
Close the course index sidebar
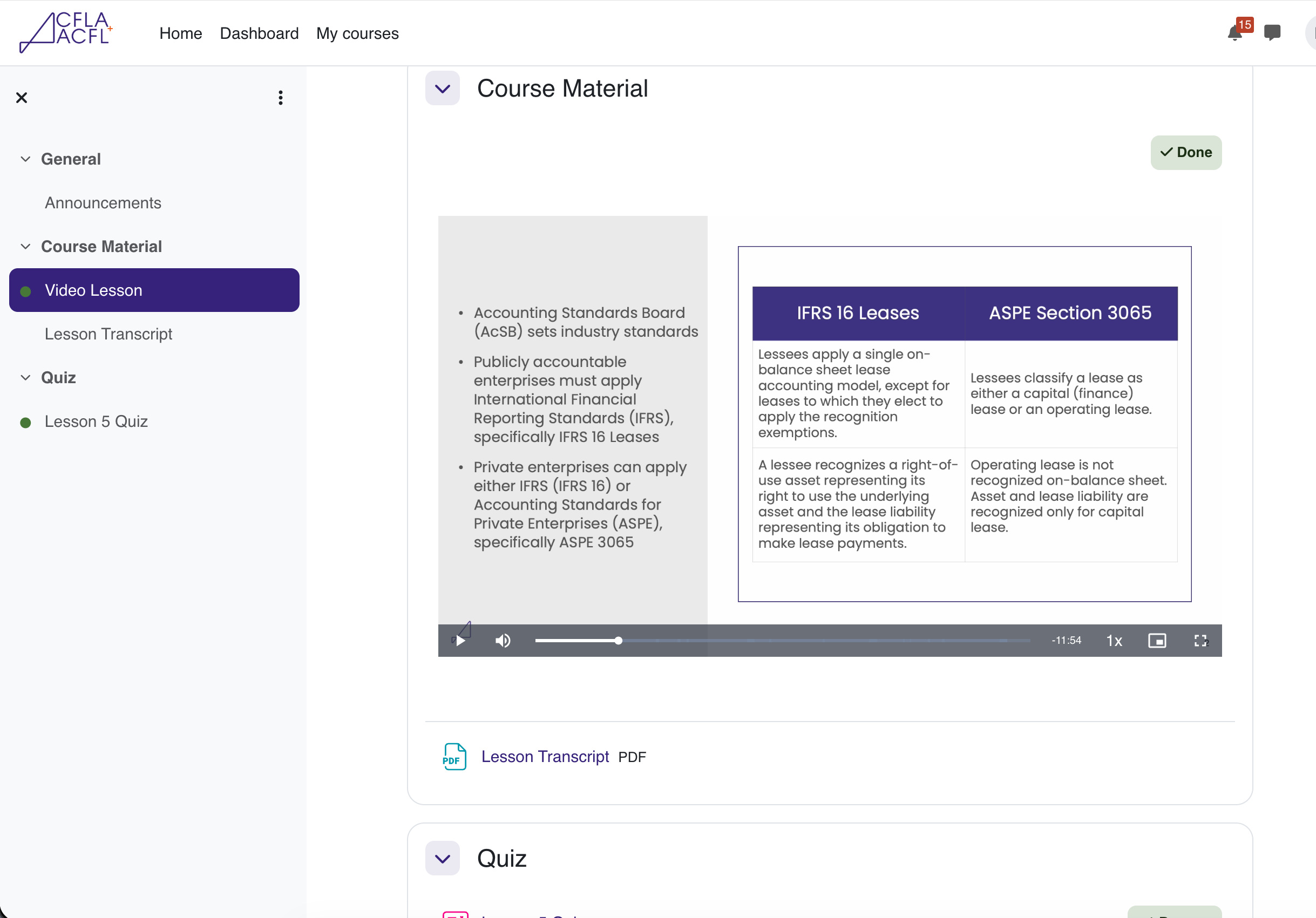click(22, 98)
